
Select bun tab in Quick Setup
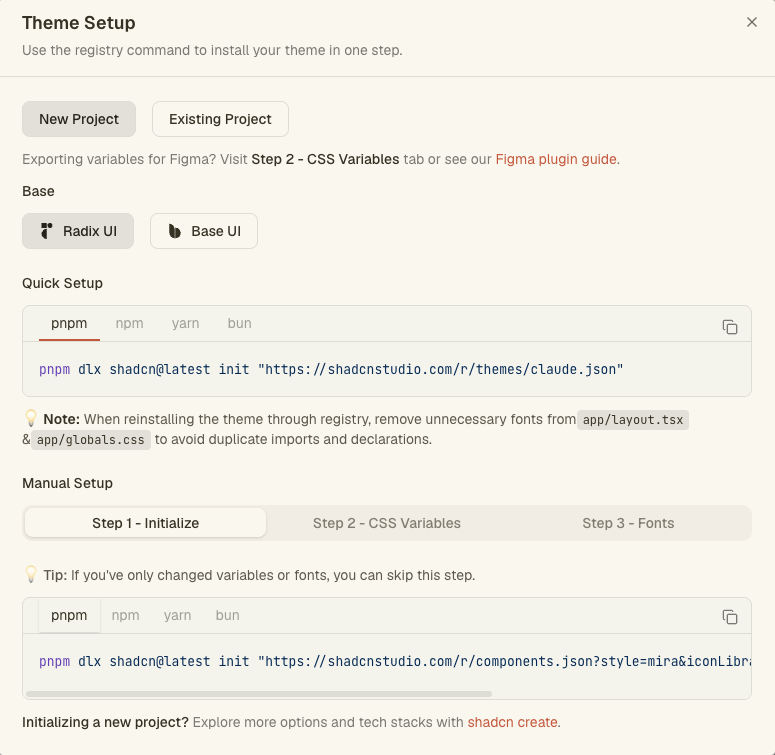click(x=239, y=324)
